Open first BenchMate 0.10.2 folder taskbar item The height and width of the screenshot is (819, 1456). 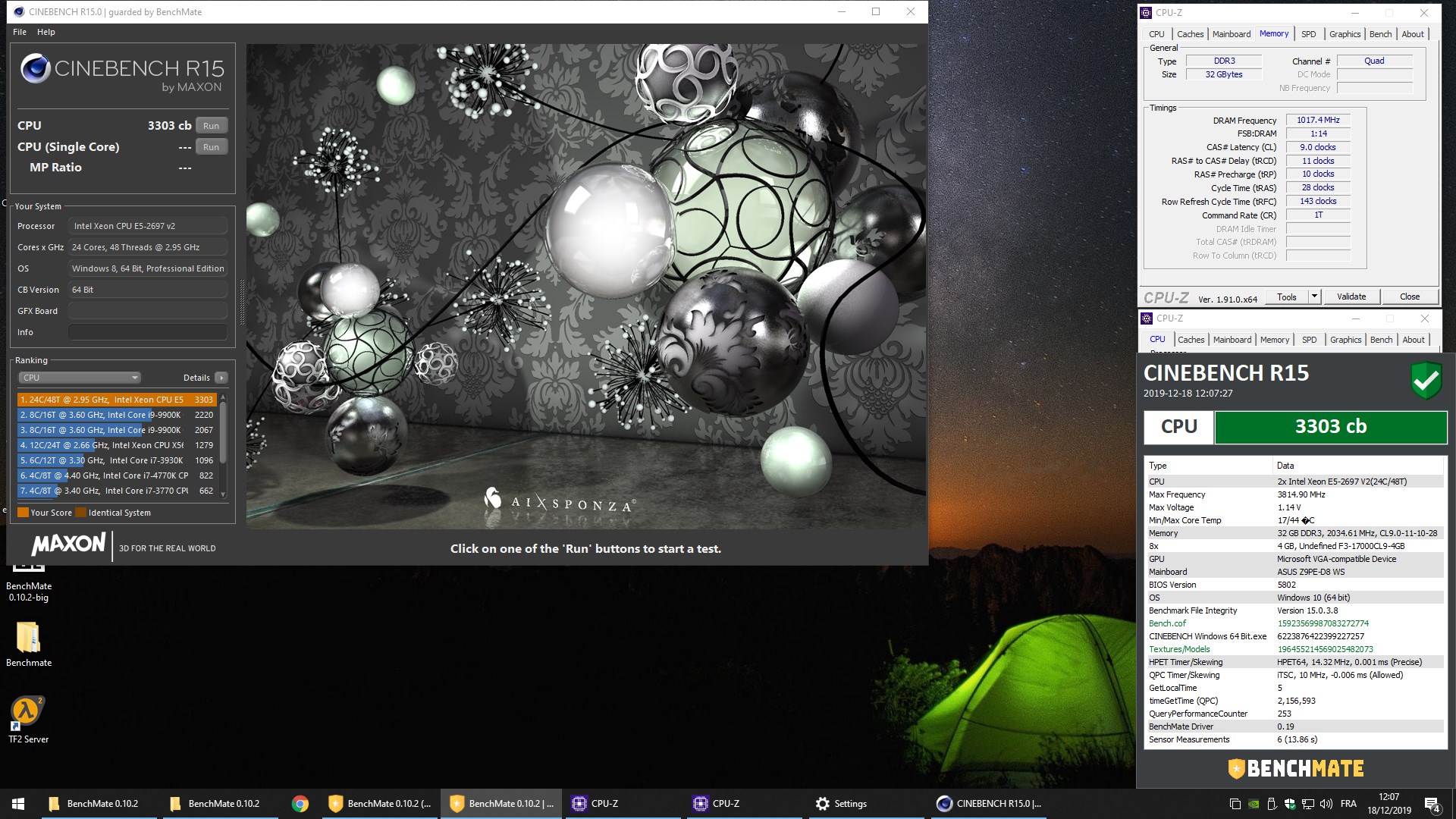coord(99,804)
